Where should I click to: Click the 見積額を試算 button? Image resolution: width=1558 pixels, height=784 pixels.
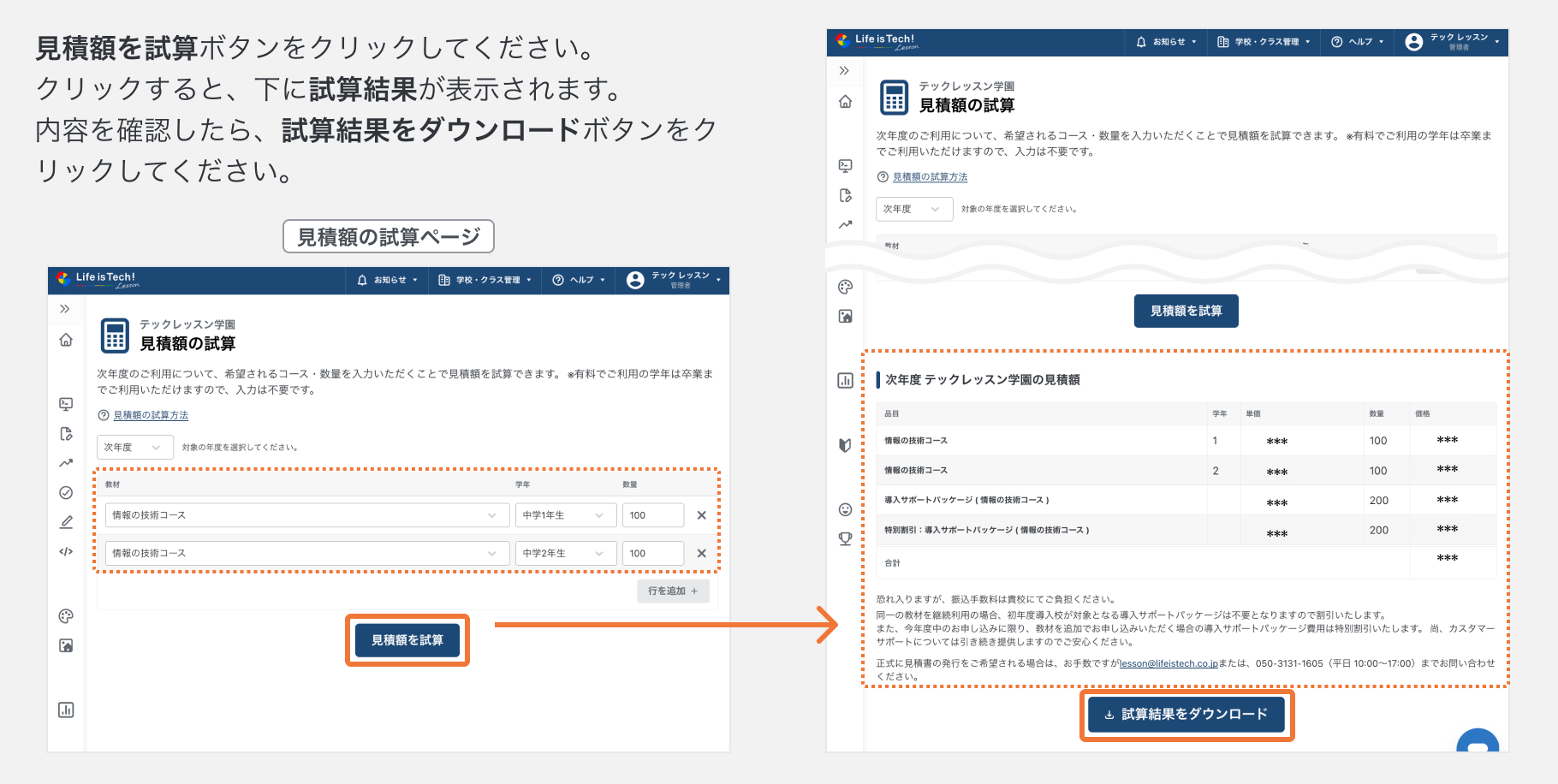point(407,638)
